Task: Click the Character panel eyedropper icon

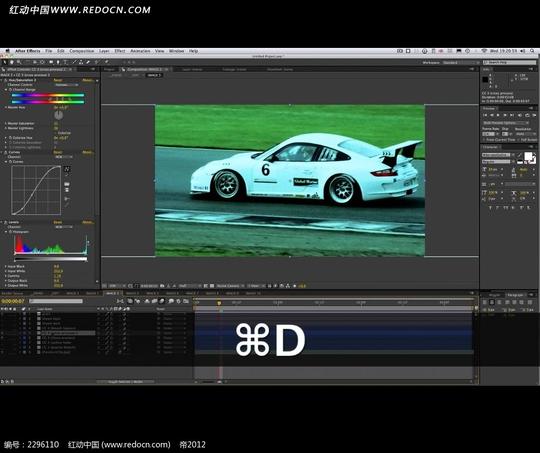Action: pos(519,155)
